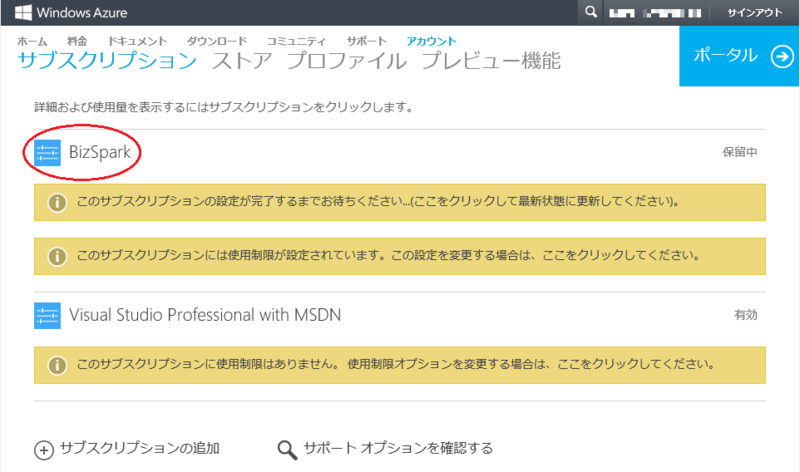Click BizSpark setup pending refresh notice

coord(400,202)
